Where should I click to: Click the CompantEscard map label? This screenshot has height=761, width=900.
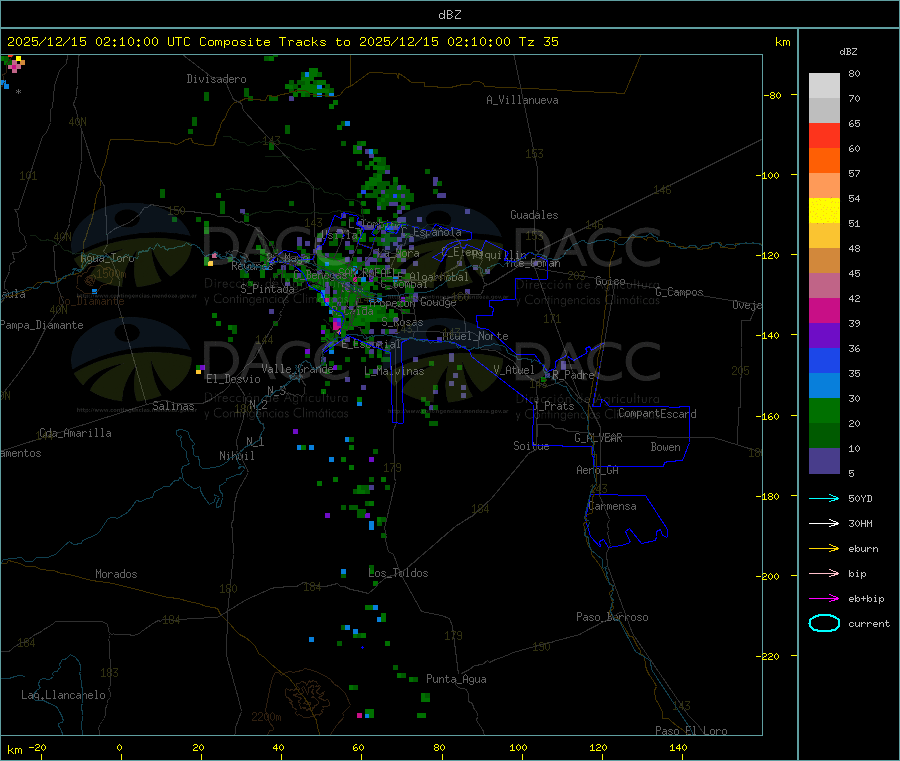pos(657,413)
